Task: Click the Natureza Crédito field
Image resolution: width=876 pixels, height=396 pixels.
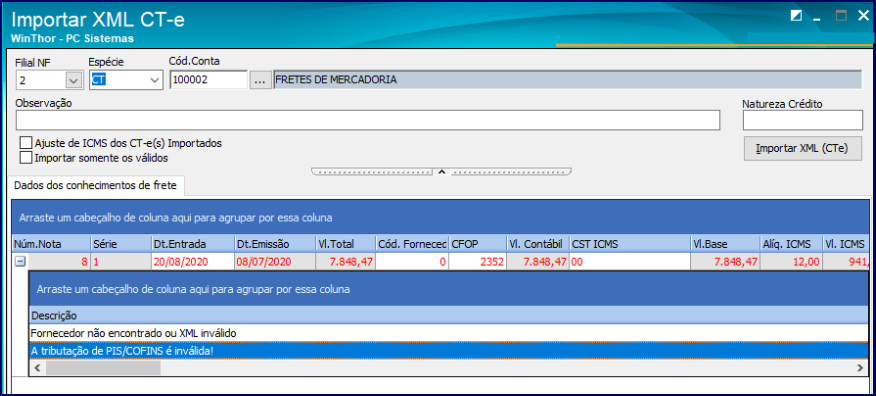Action: (802, 120)
